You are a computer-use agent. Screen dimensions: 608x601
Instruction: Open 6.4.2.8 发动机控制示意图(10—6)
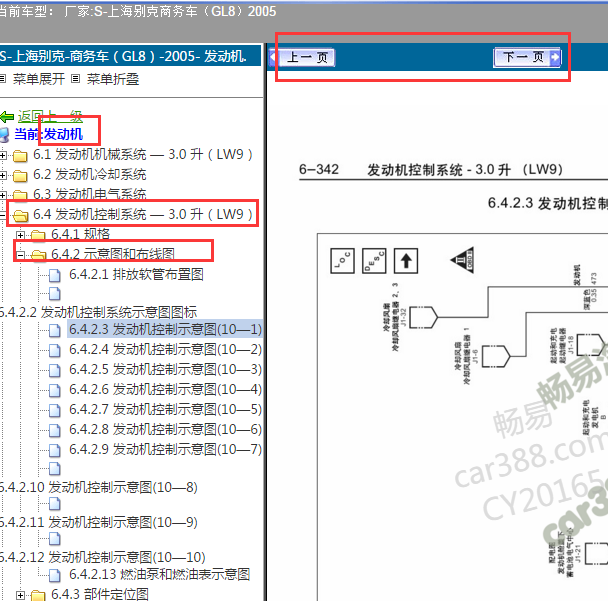click(x=166, y=429)
